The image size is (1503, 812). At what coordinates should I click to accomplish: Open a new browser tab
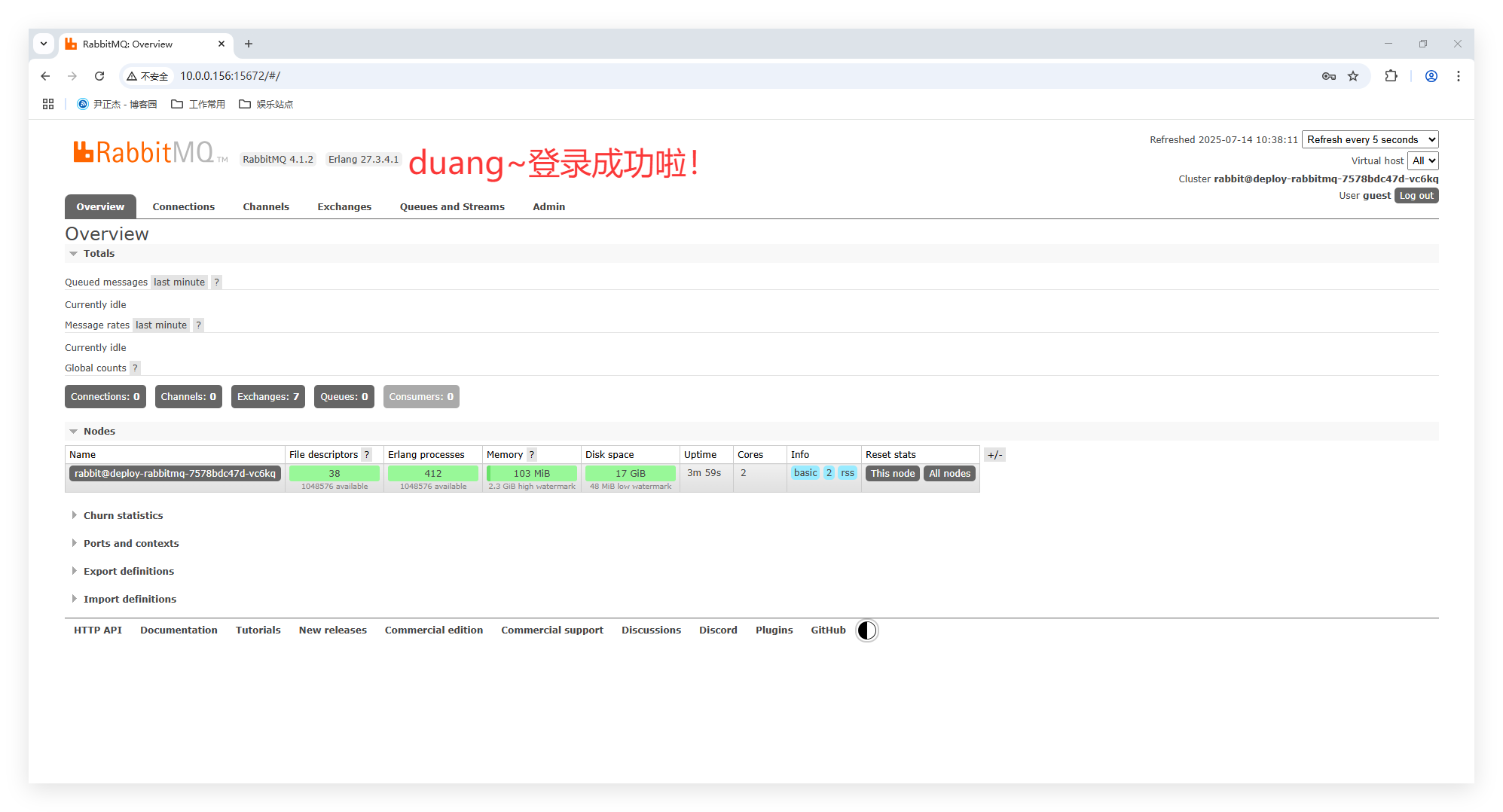pos(249,44)
